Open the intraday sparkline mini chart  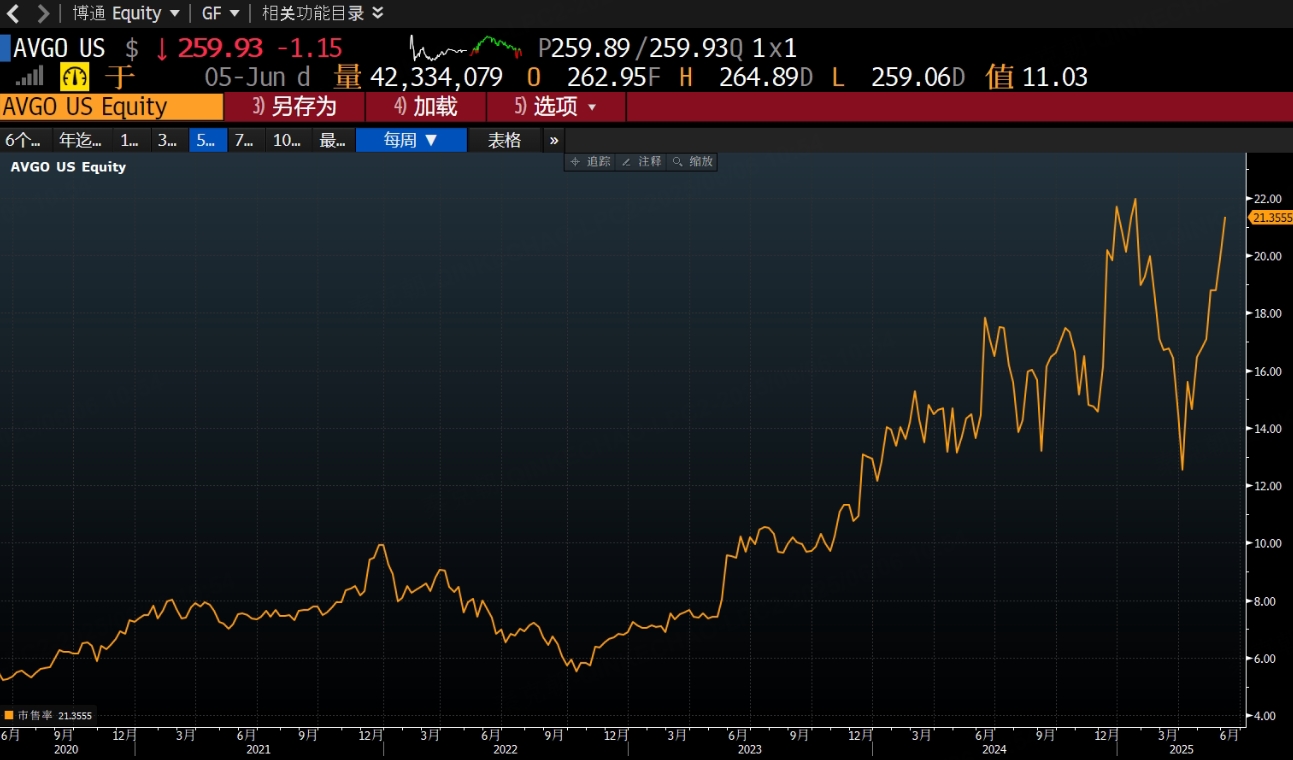tap(467, 47)
